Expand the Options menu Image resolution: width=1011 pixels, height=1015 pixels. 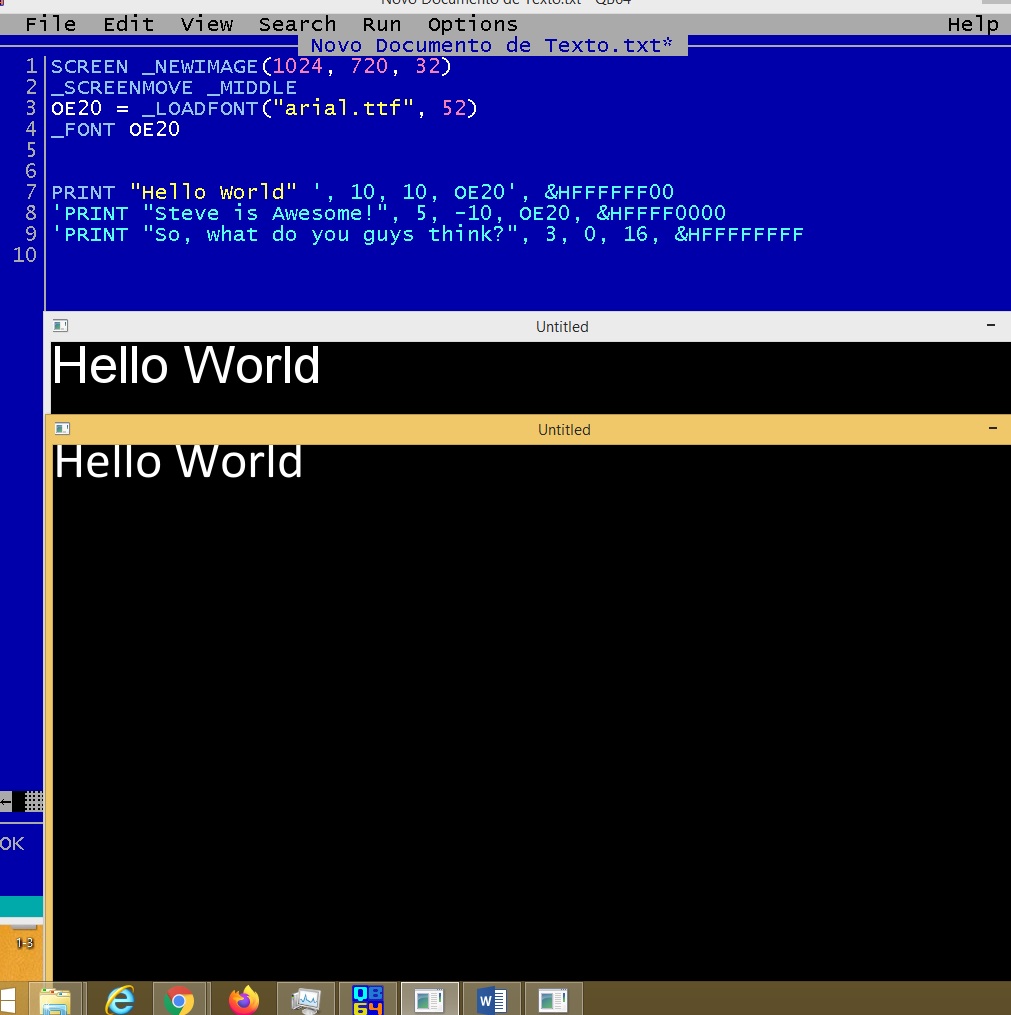point(472,24)
